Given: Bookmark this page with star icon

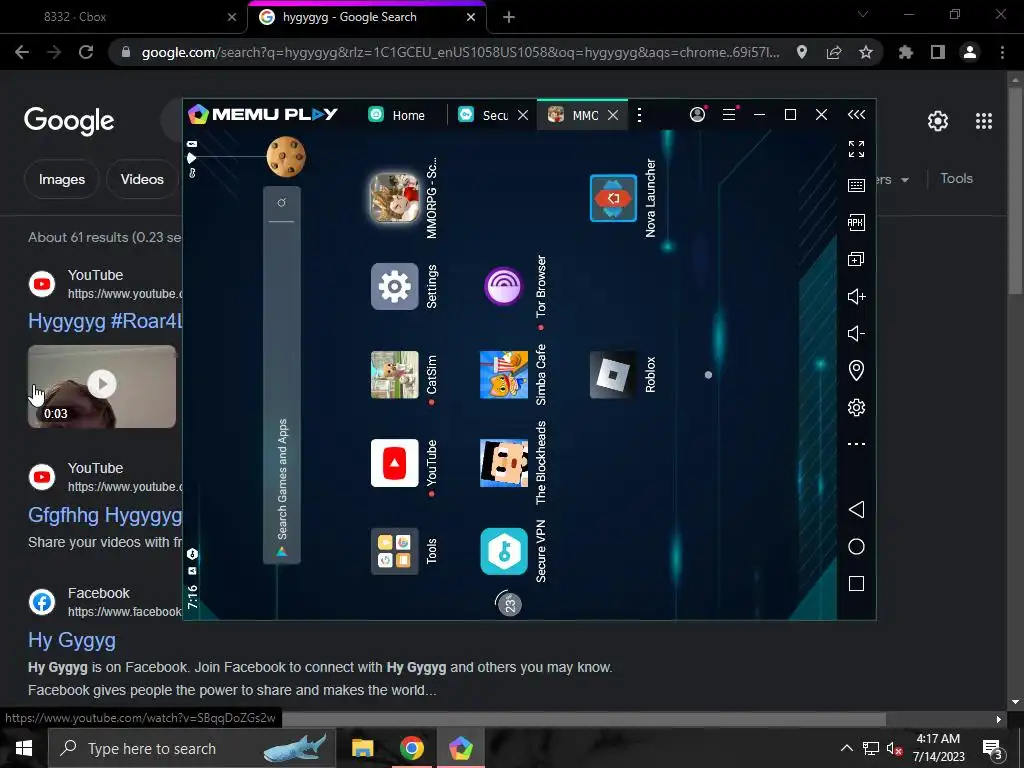Looking at the screenshot, I should click(866, 52).
